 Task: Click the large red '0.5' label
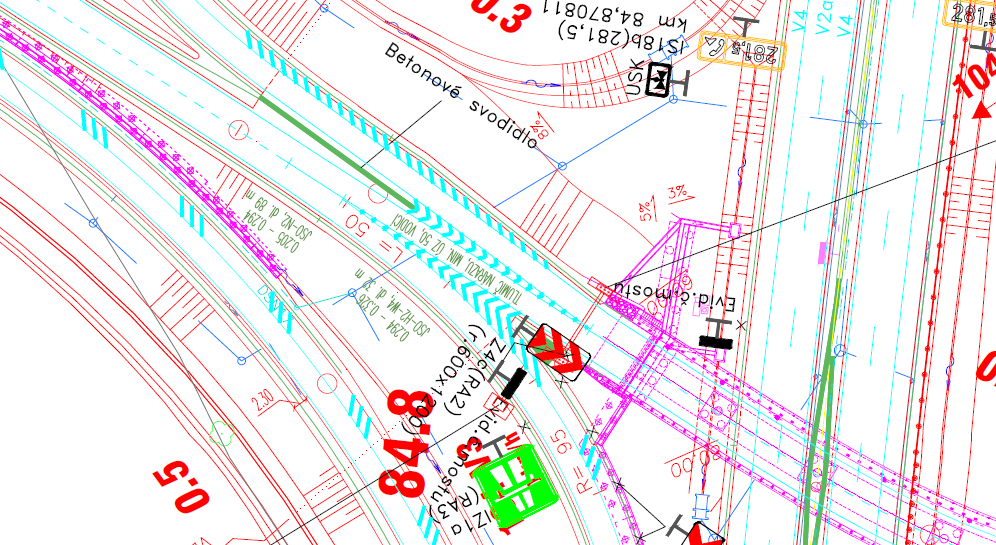(184, 486)
